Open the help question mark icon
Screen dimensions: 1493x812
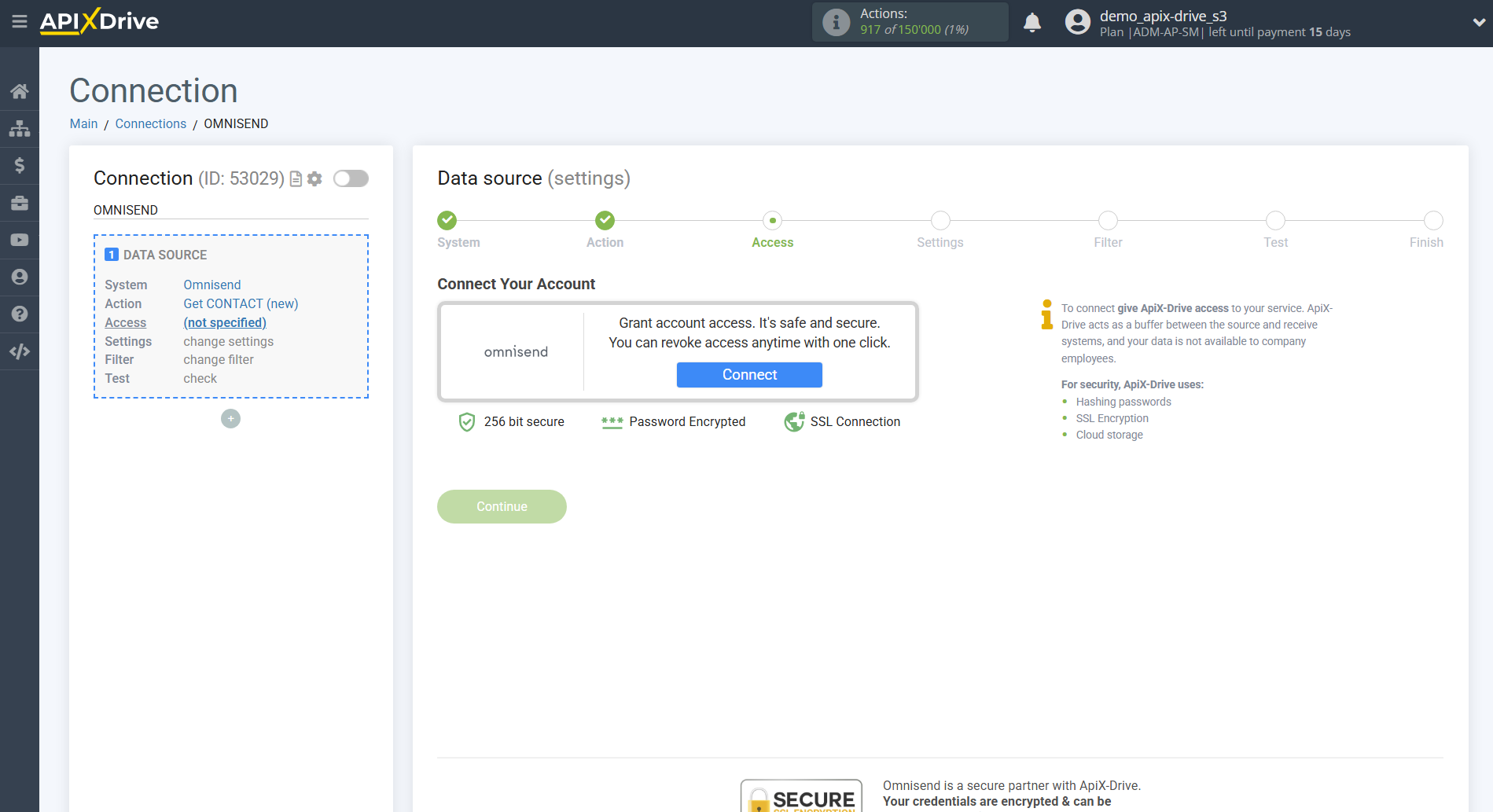[20, 314]
